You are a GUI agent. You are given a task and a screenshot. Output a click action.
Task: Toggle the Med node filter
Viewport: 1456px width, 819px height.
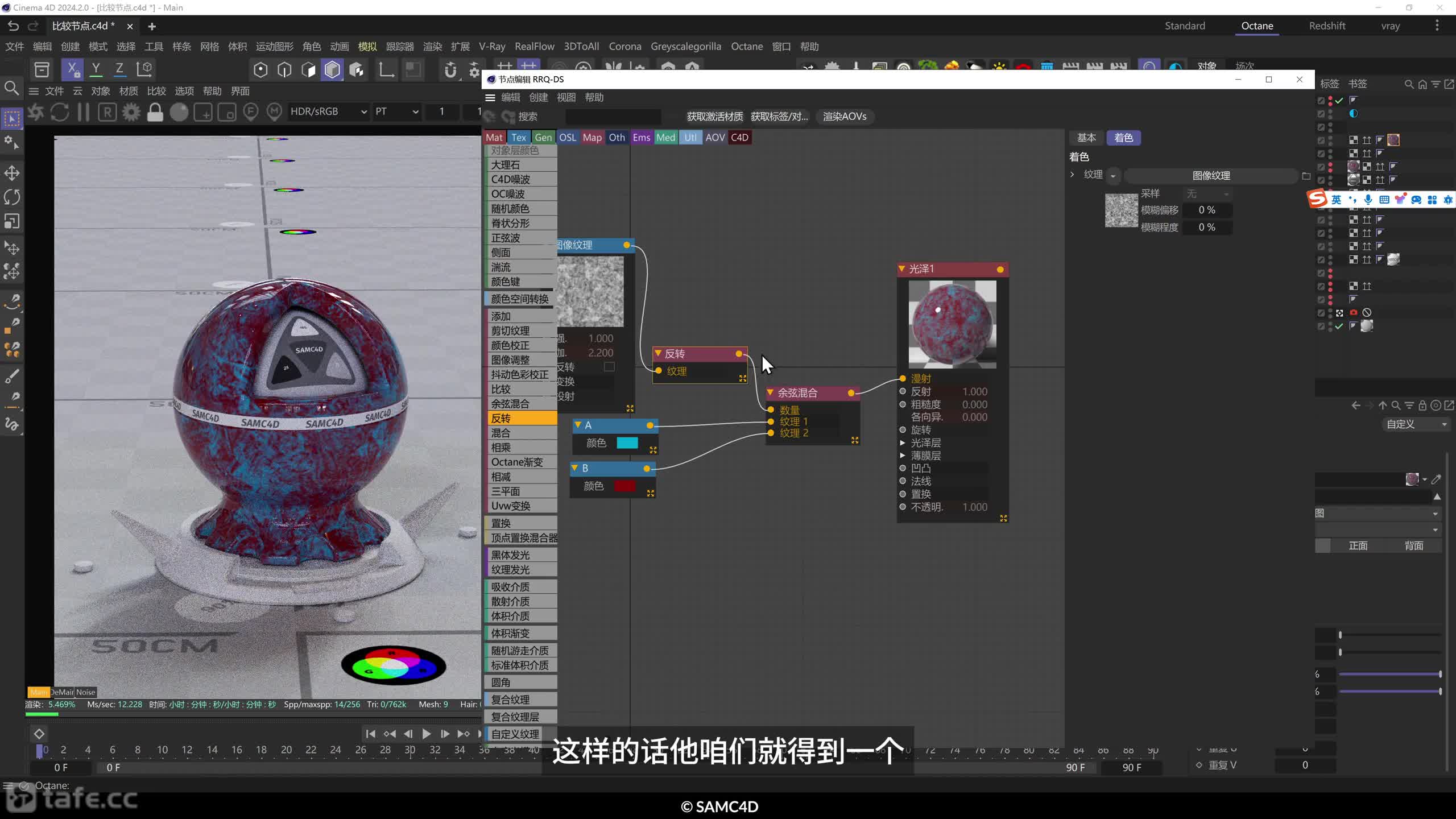coord(665,138)
